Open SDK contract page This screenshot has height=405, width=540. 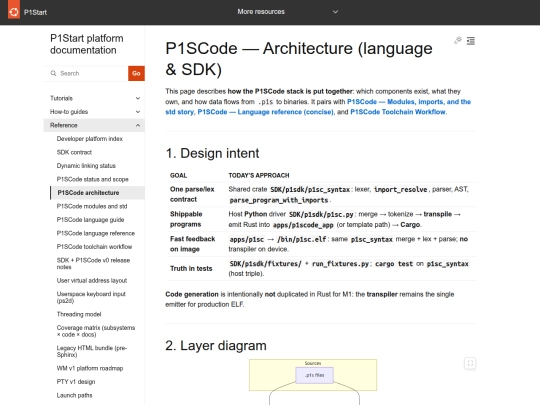point(74,152)
